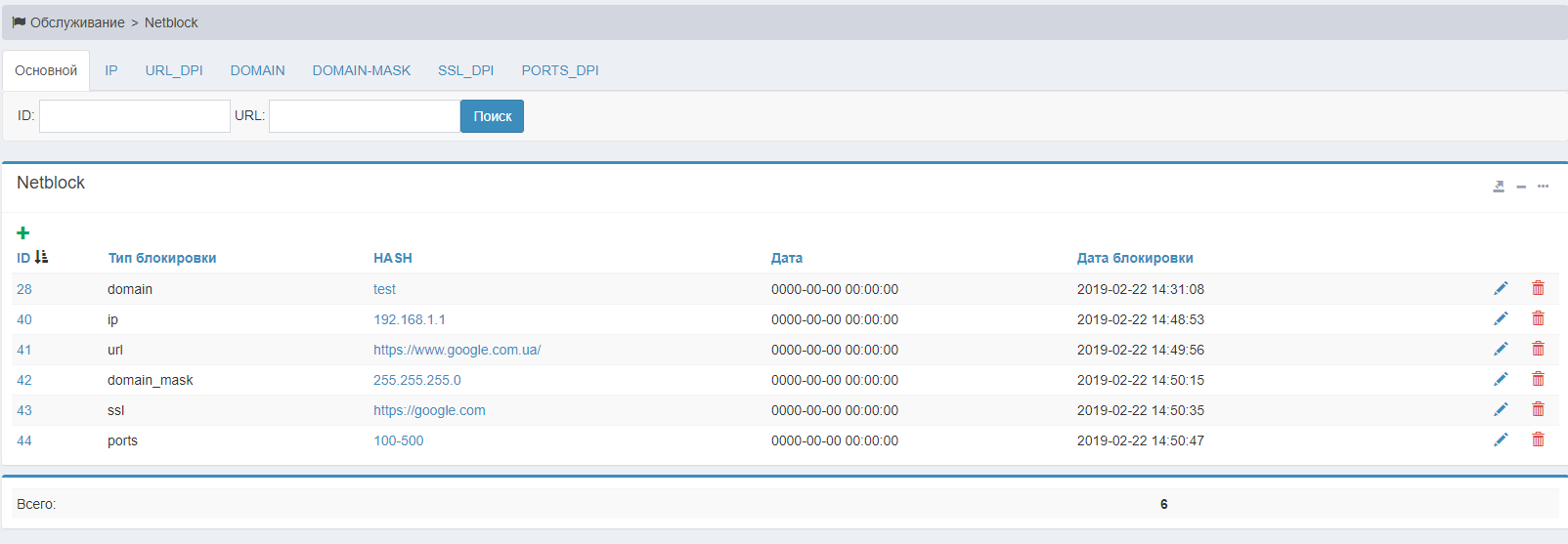Delete the url row 41
The height and width of the screenshot is (544, 1568).
coord(1538,349)
